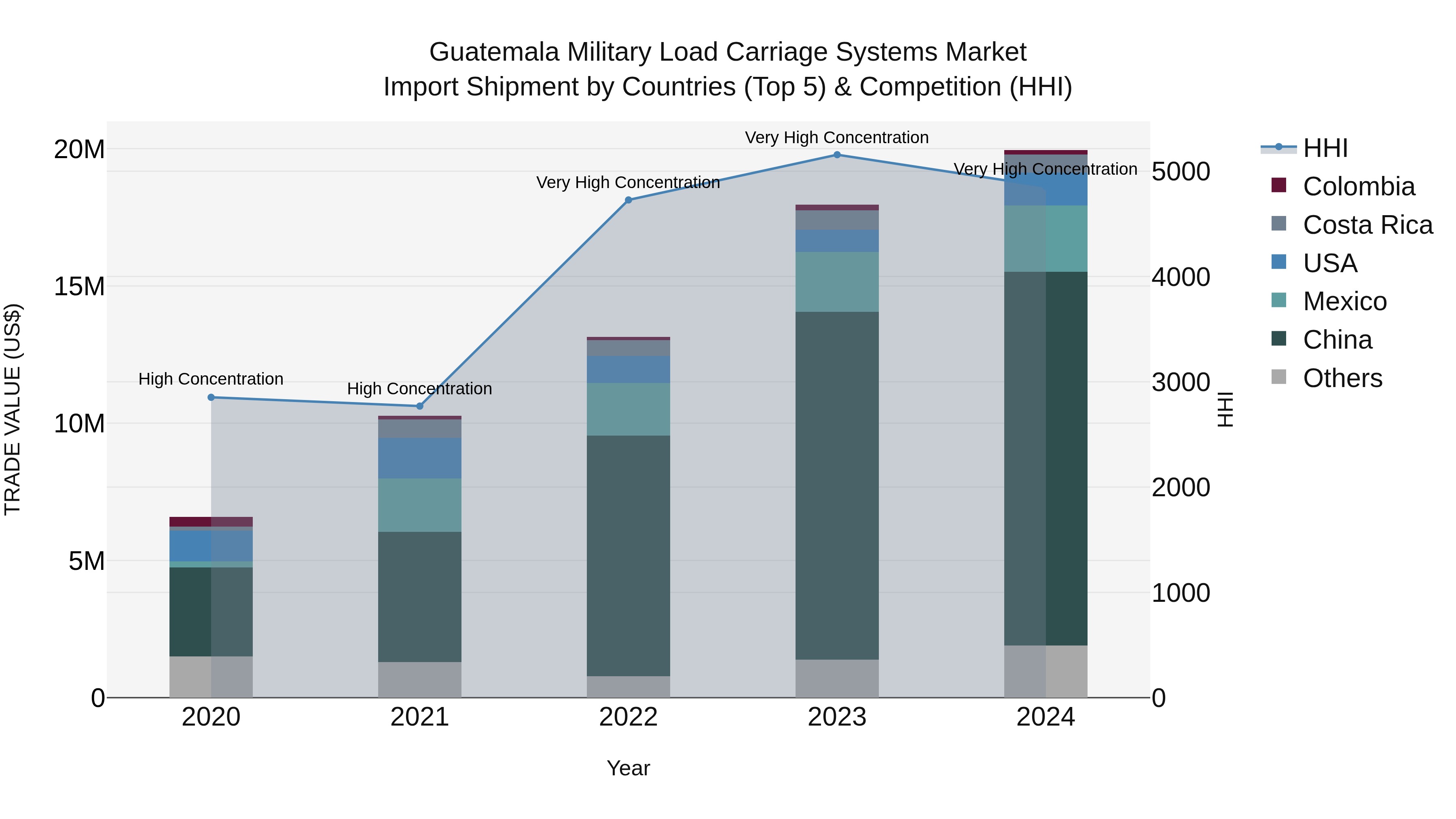Click the 15M trade value tick label
Viewport: 1456px width, 819px height.
click(79, 287)
